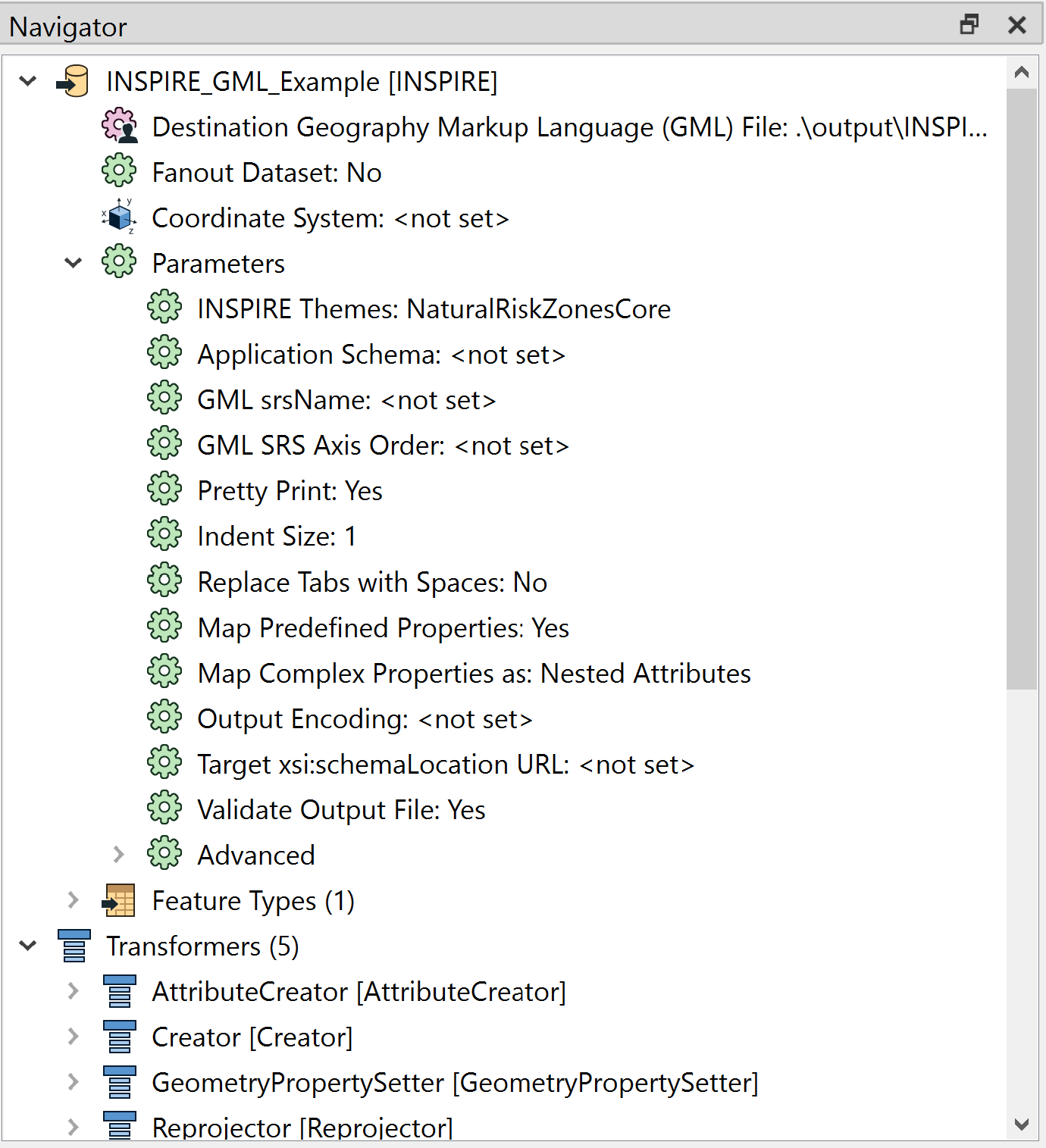Click the gear icon for Map Complex Properties
Image resolution: width=1046 pixels, height=1148 pixels.
[164, 671]
